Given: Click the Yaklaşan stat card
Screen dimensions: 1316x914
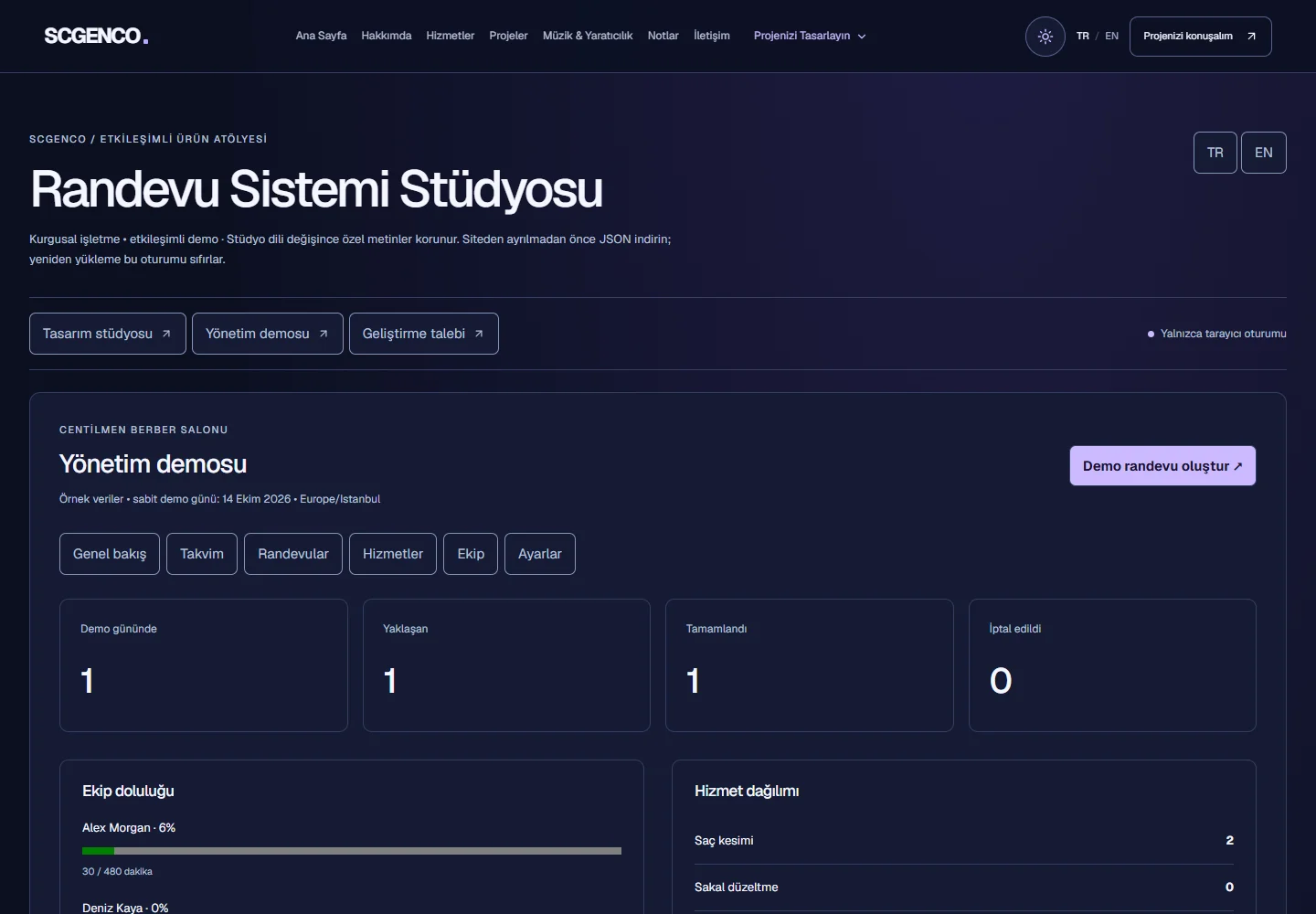Looking at the screenshot, I should (x=506, y=665).
